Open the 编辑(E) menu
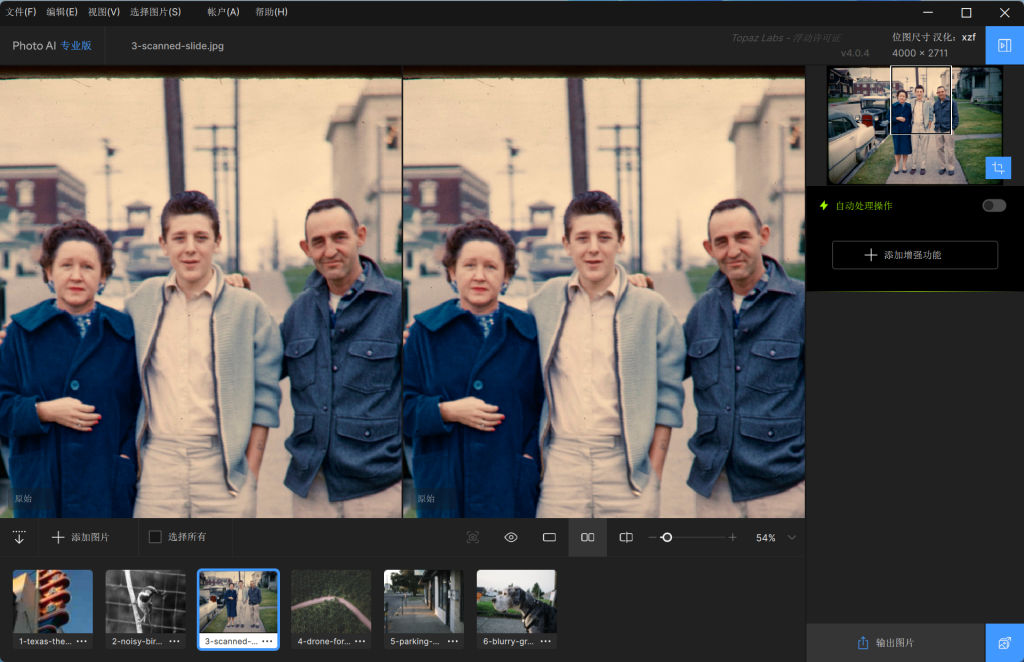Image resolution: width=1024 pixels, height=662 pixels. [x=62, y=12]
